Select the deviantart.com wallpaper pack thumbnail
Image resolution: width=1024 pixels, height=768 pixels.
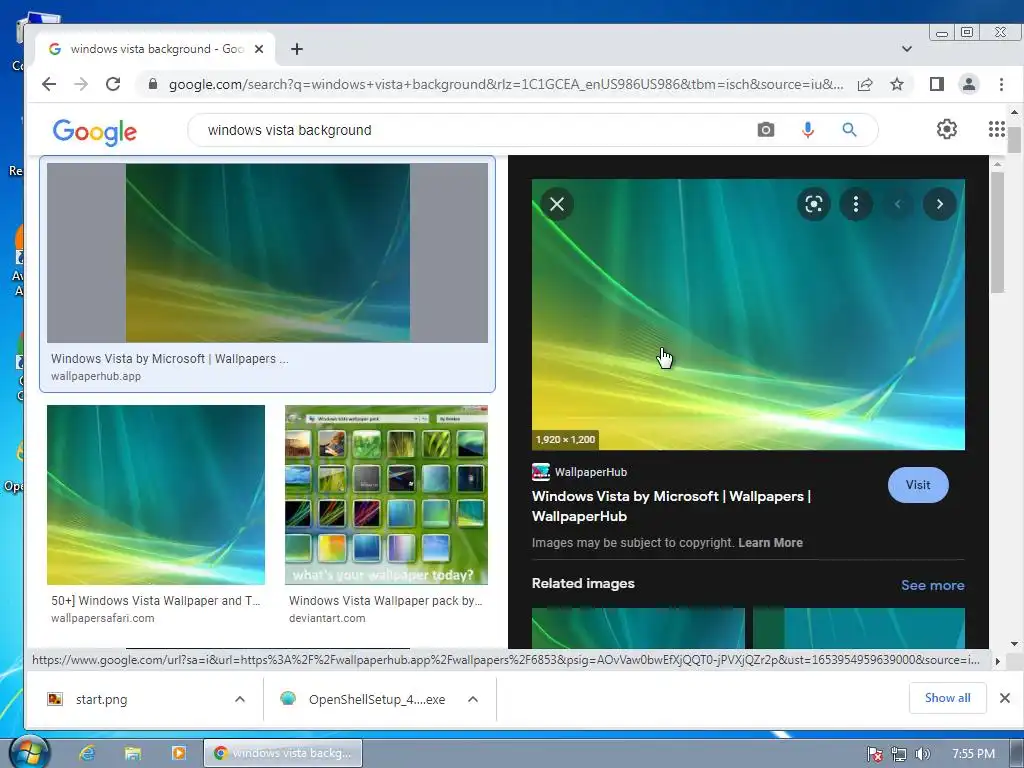tap(387, 495)
